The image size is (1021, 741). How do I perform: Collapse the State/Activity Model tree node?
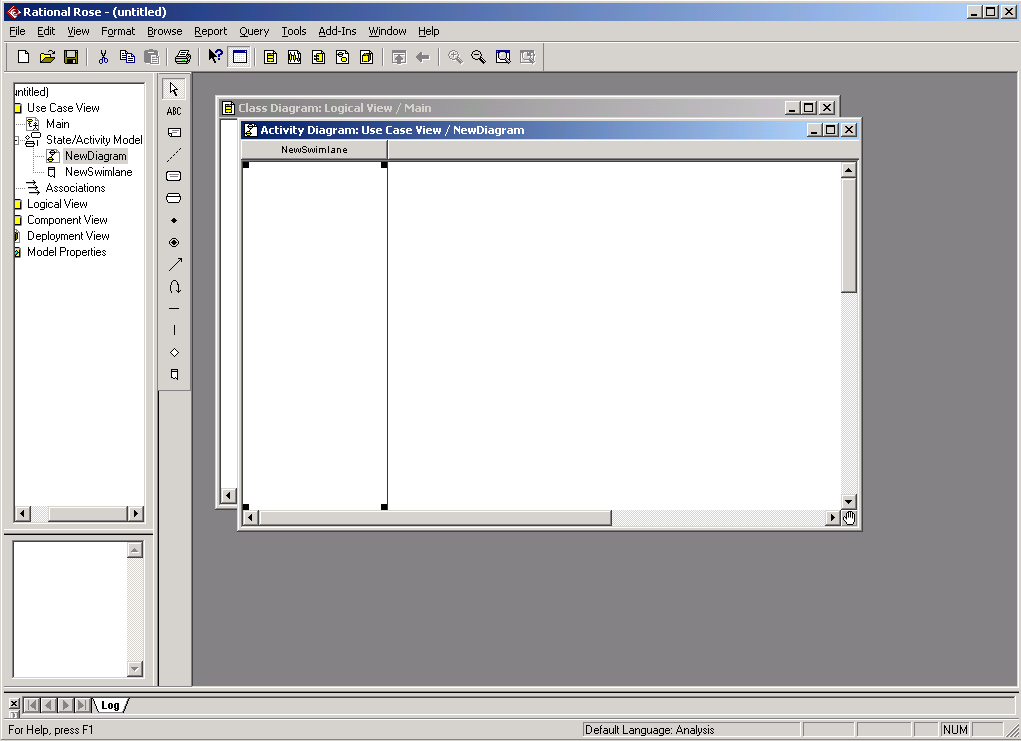pyautogui.click(x=17, y=140)
